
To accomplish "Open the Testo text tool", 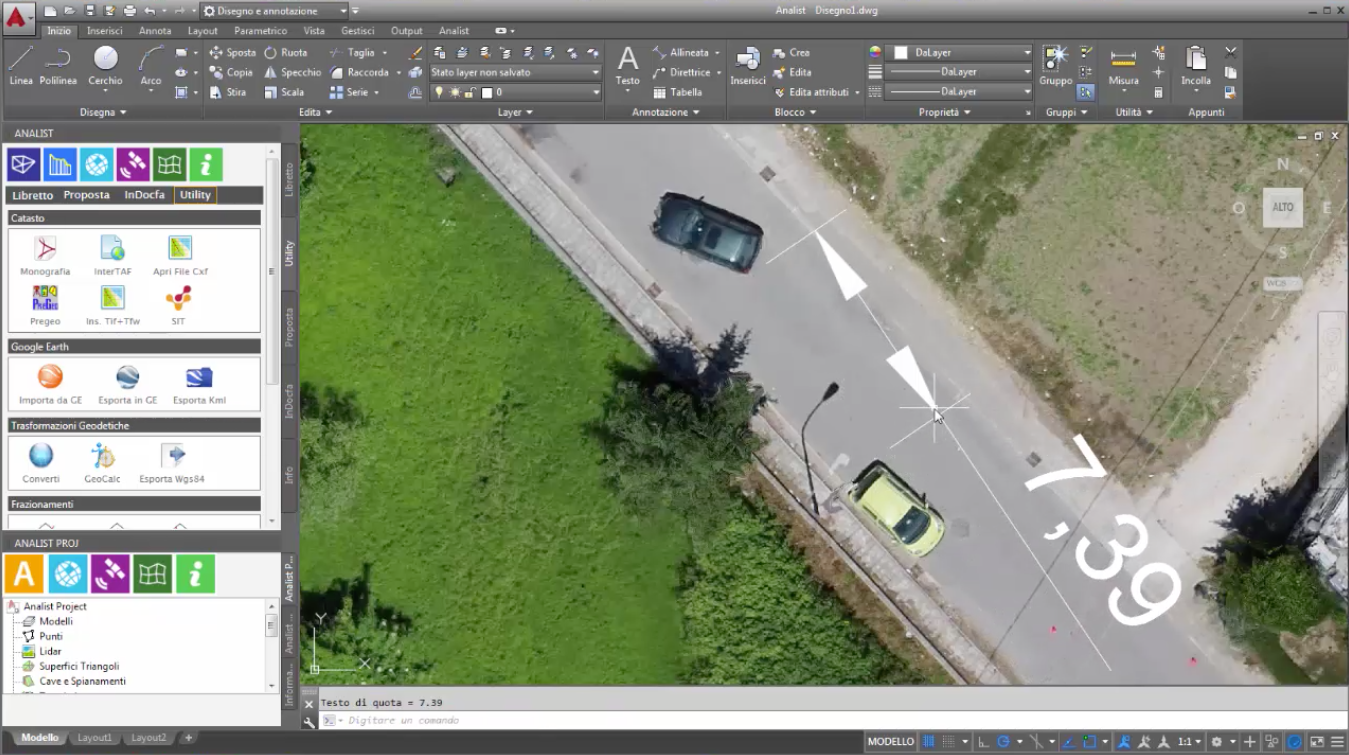I will point(627,66).
